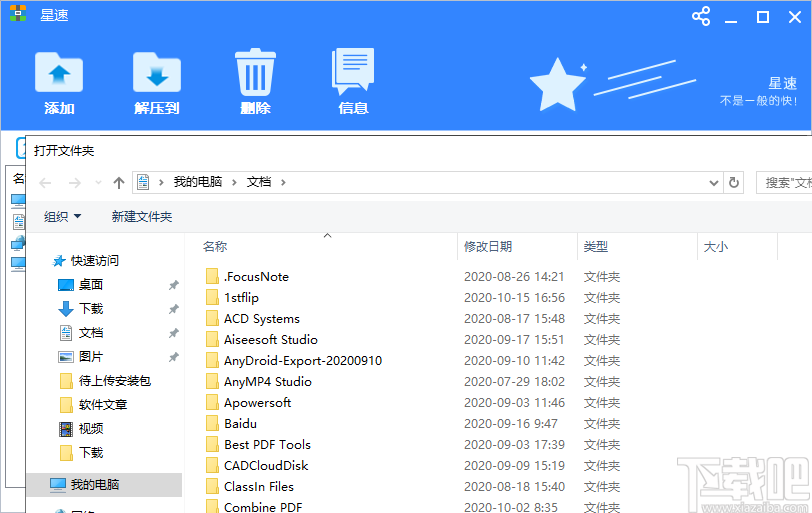Expand chevron after 文档 in path

point(283,182)
